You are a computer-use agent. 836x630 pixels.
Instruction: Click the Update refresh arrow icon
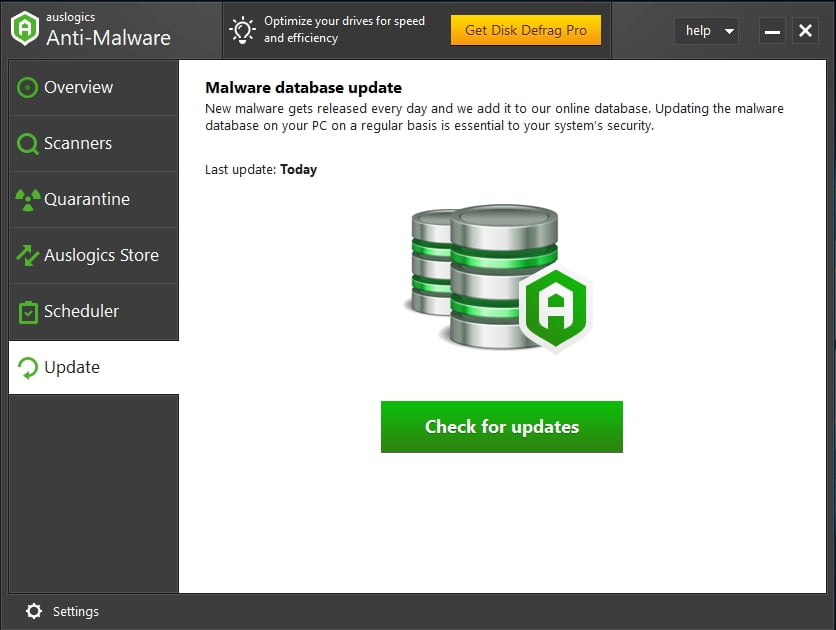[28, 368]
